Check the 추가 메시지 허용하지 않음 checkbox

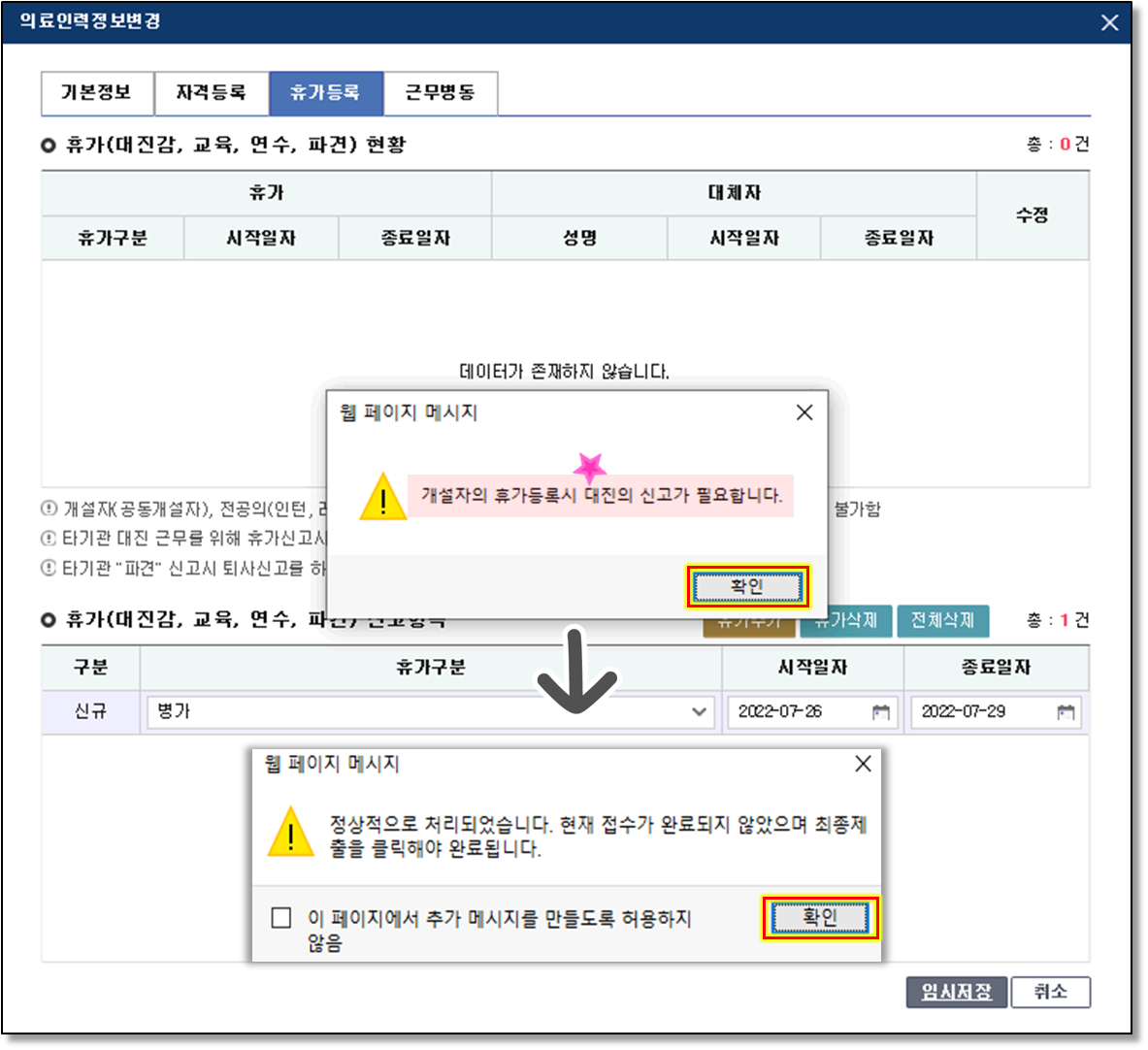click(281, 917)
